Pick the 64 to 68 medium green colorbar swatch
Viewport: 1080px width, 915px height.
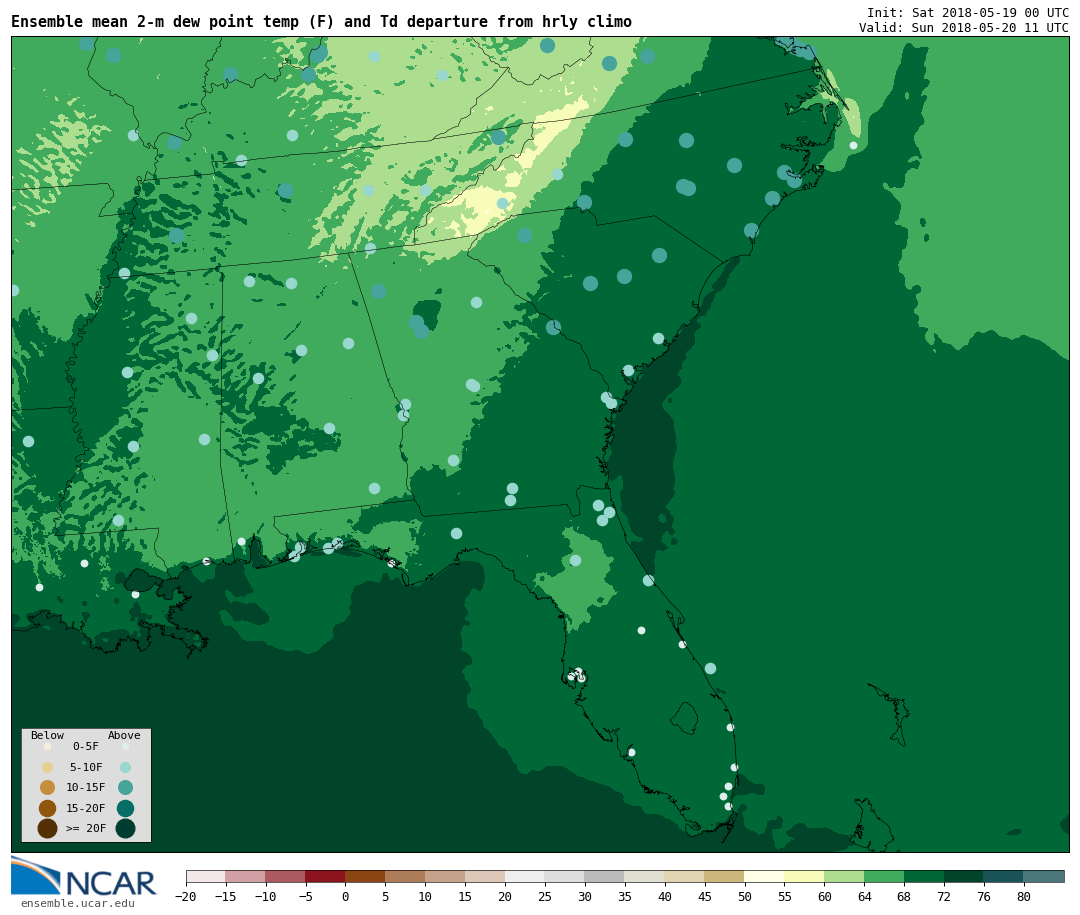tap(885, 876)
